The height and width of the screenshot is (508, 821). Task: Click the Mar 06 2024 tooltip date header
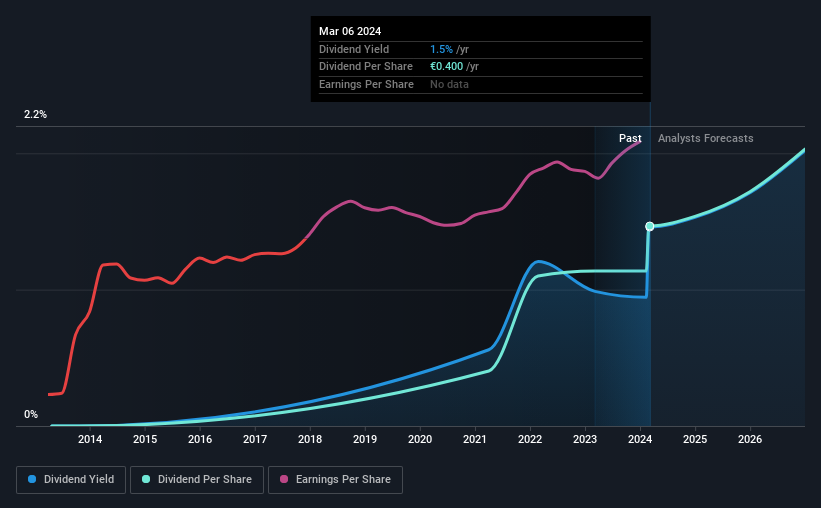(350, 31)
